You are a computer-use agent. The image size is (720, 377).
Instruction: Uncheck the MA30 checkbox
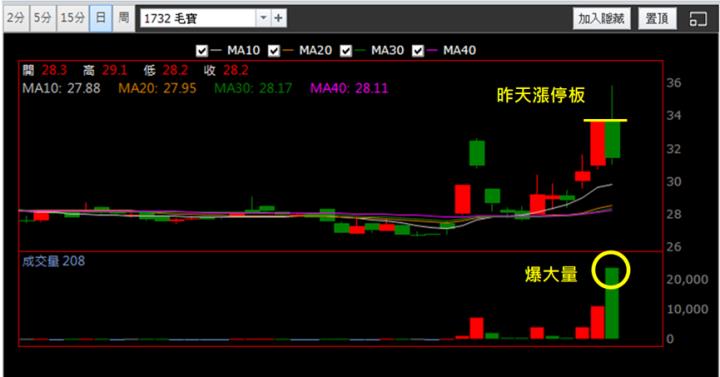tap(345, 51)
